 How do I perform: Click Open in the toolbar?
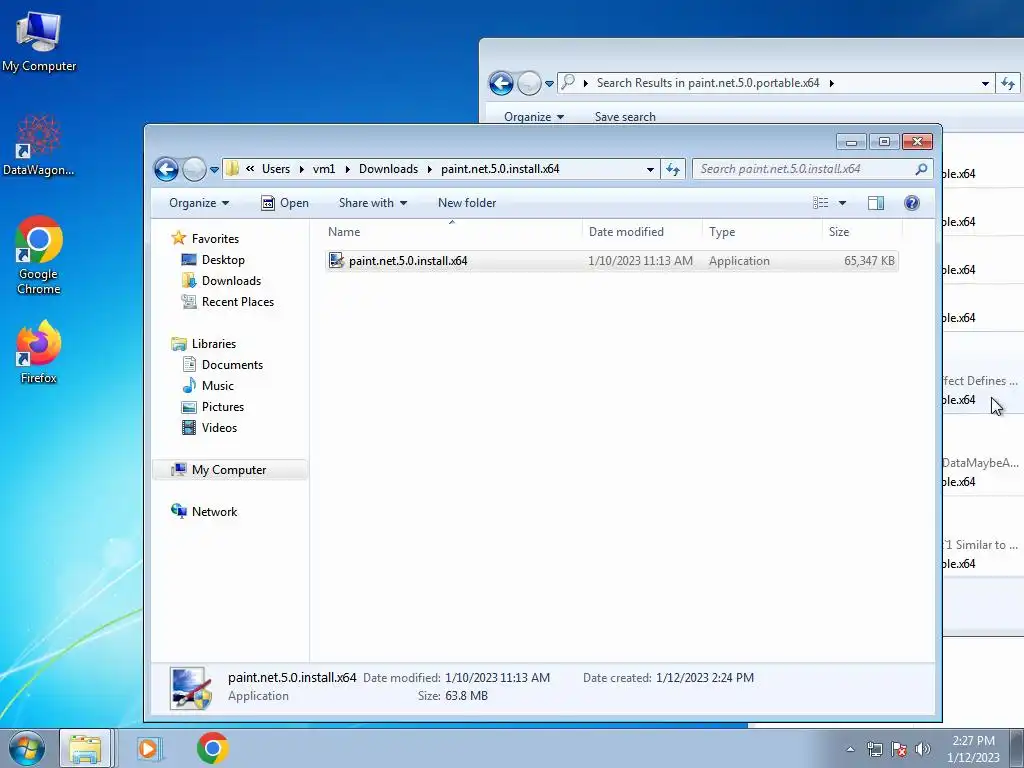click(x=285, y=203)
